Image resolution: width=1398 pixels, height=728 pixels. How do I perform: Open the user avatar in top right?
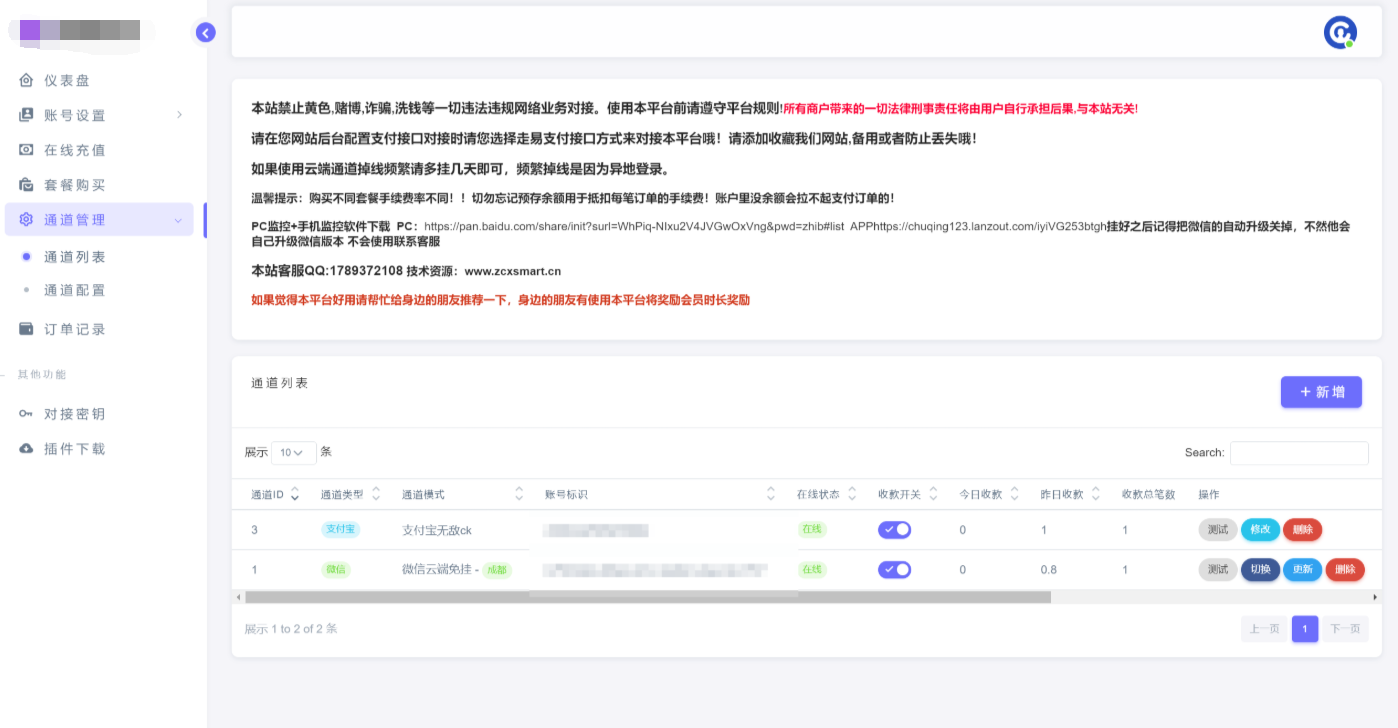click(1339, 33)
